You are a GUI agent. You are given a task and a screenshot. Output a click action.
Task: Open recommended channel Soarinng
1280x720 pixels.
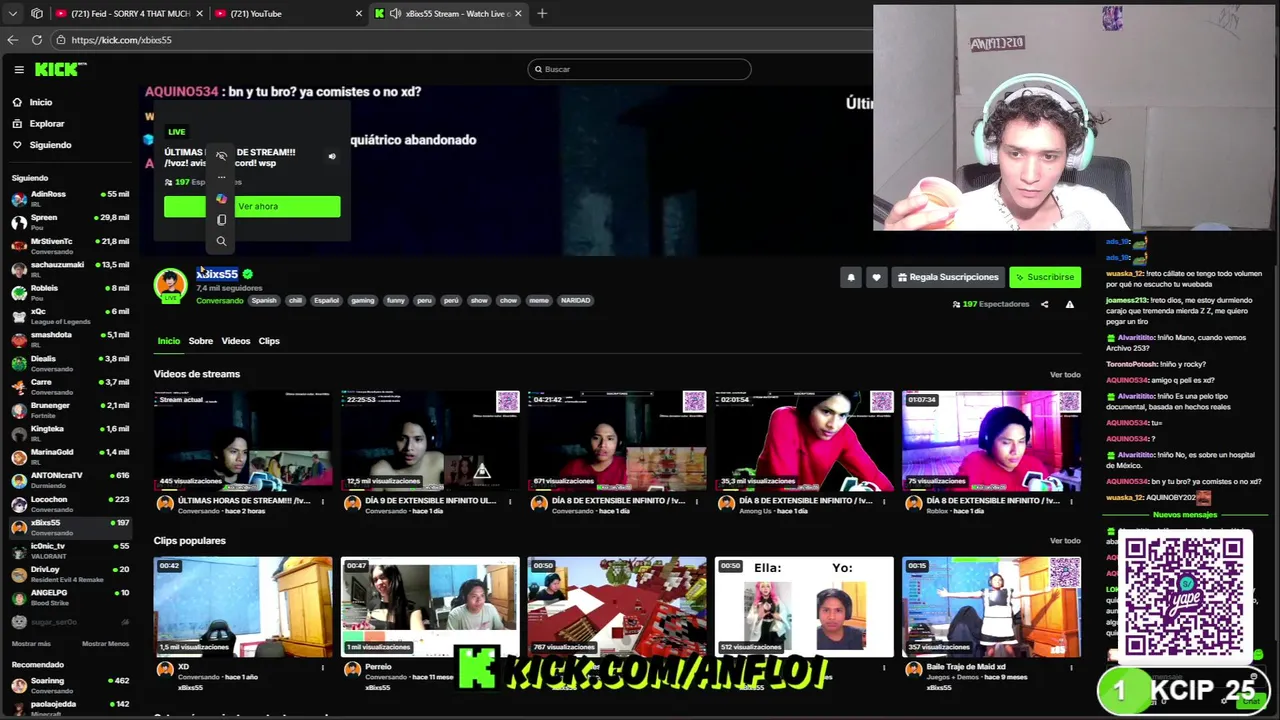pos(70,685)
